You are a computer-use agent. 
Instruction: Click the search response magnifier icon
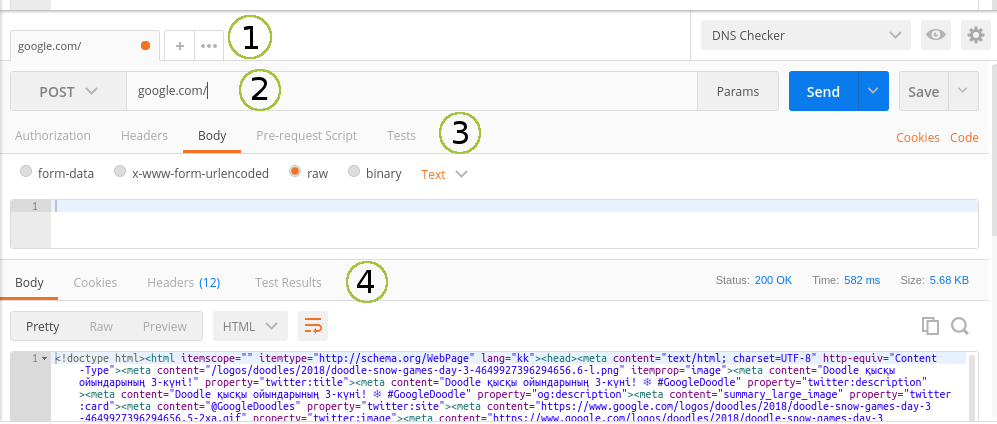pos(960,326)
